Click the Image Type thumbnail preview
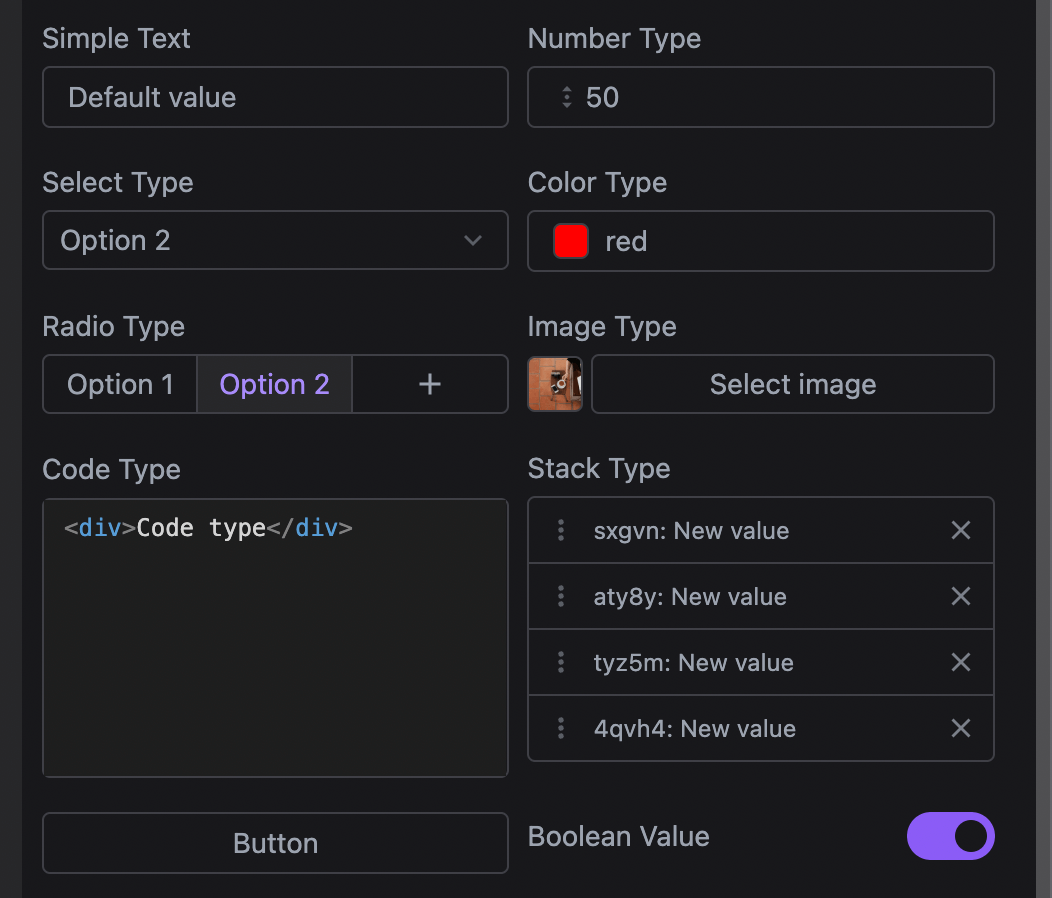The image size is (1052, 898). [x=555, y=384]
